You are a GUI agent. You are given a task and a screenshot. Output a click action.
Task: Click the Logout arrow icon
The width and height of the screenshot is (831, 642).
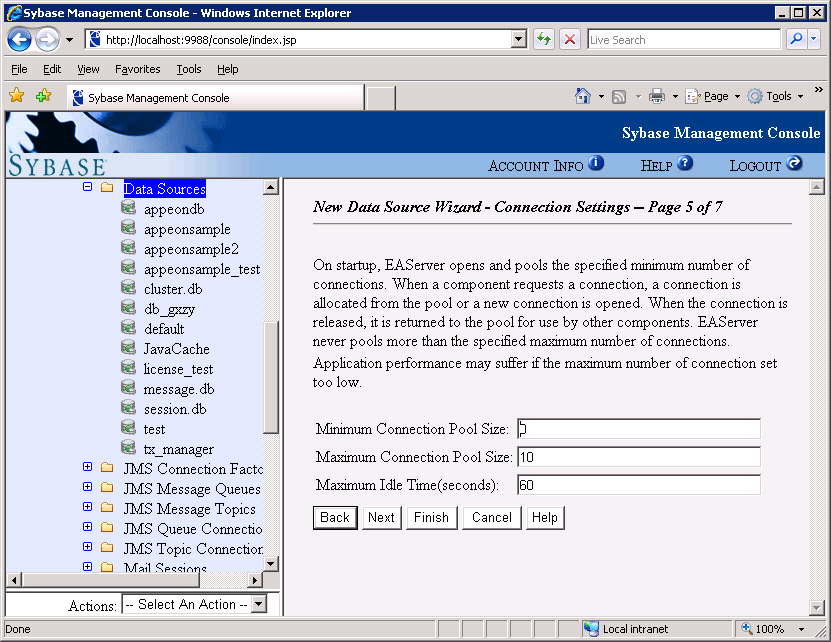point(794,163)
